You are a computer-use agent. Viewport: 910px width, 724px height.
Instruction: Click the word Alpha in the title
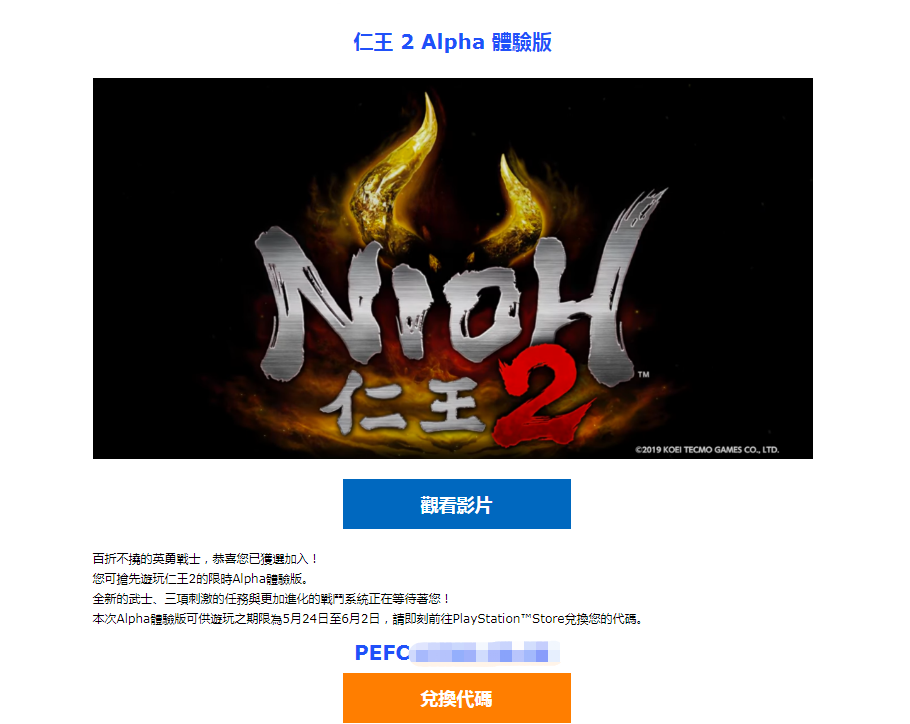click(x=453, y=42)
